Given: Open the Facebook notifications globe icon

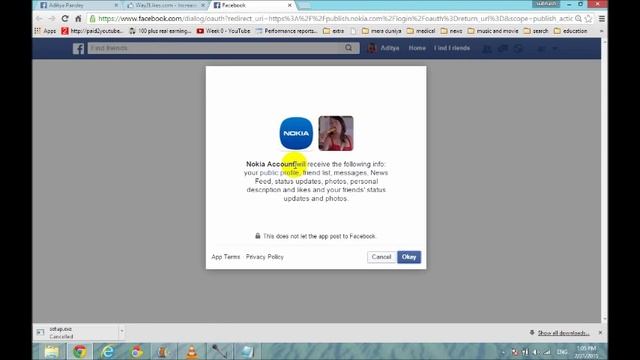Looking at the screenshot, I should click(518, 49).
